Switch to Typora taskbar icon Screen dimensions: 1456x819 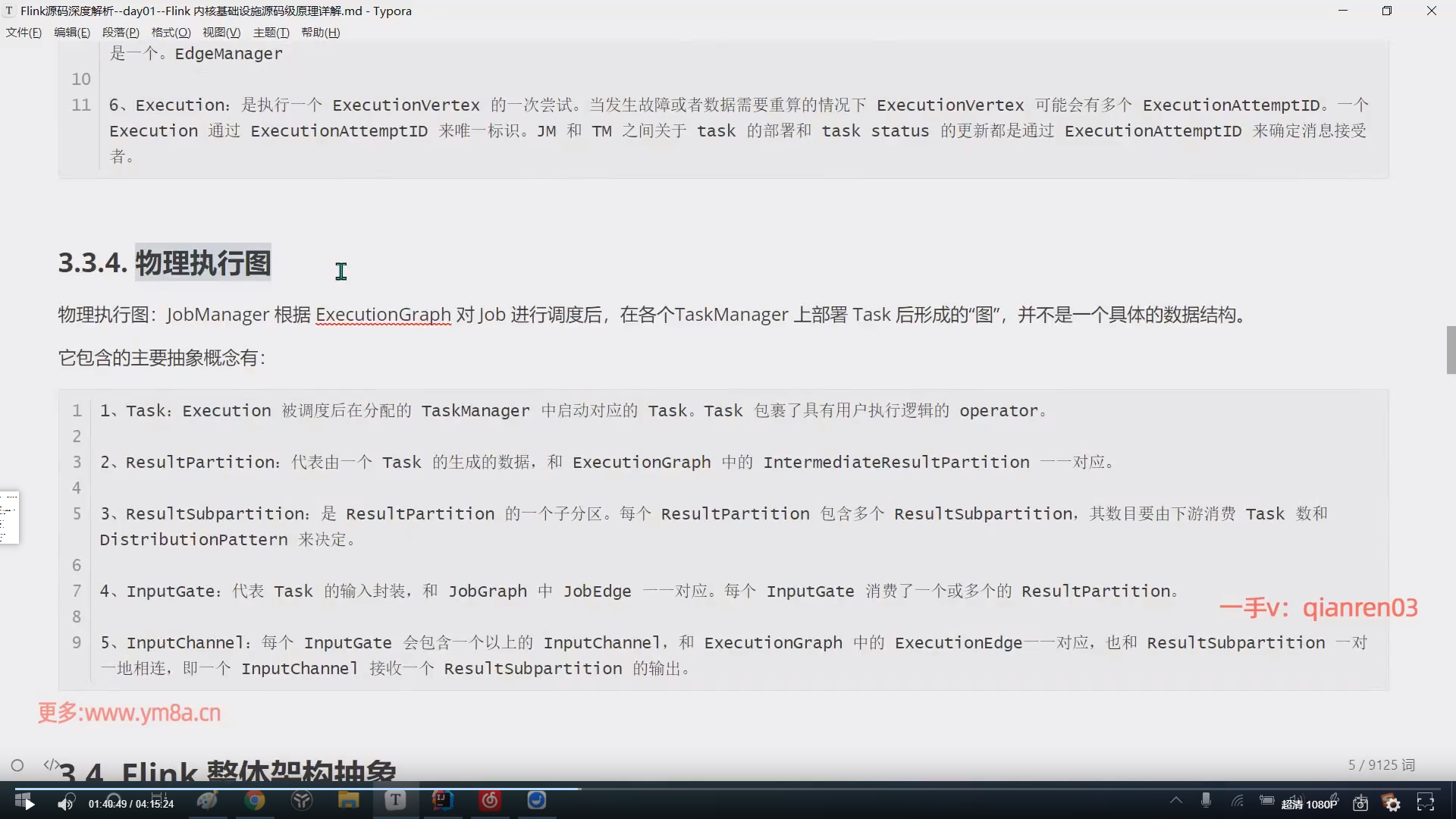(x=395, y=800)
